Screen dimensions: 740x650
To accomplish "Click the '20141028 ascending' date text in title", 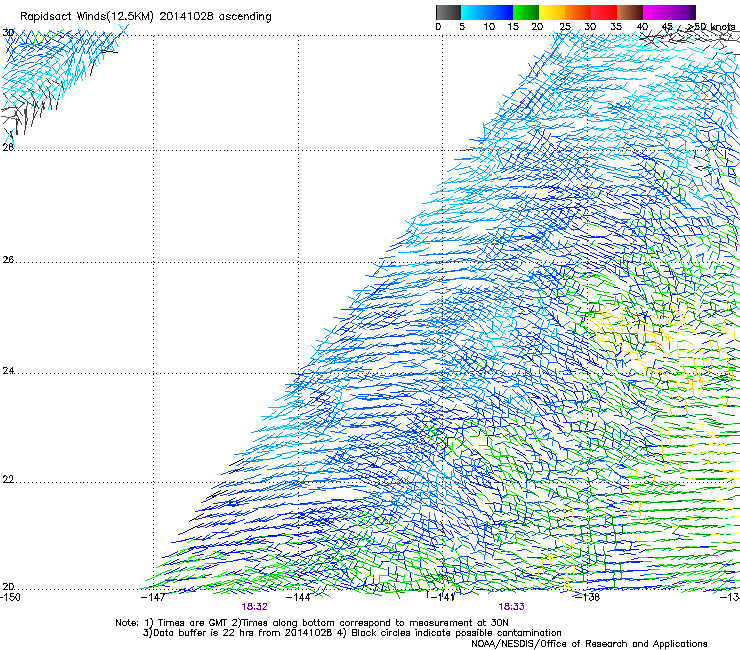I will point(215,17).
